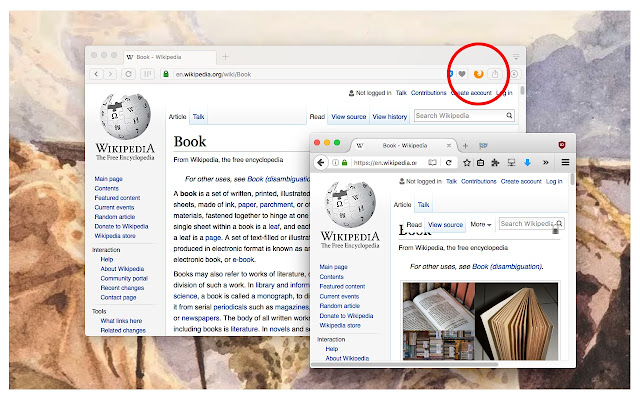This screenshot has height=400, width=640.
Task: Open Firefox downloads with the blue arrow
Action: click(527, 162)
